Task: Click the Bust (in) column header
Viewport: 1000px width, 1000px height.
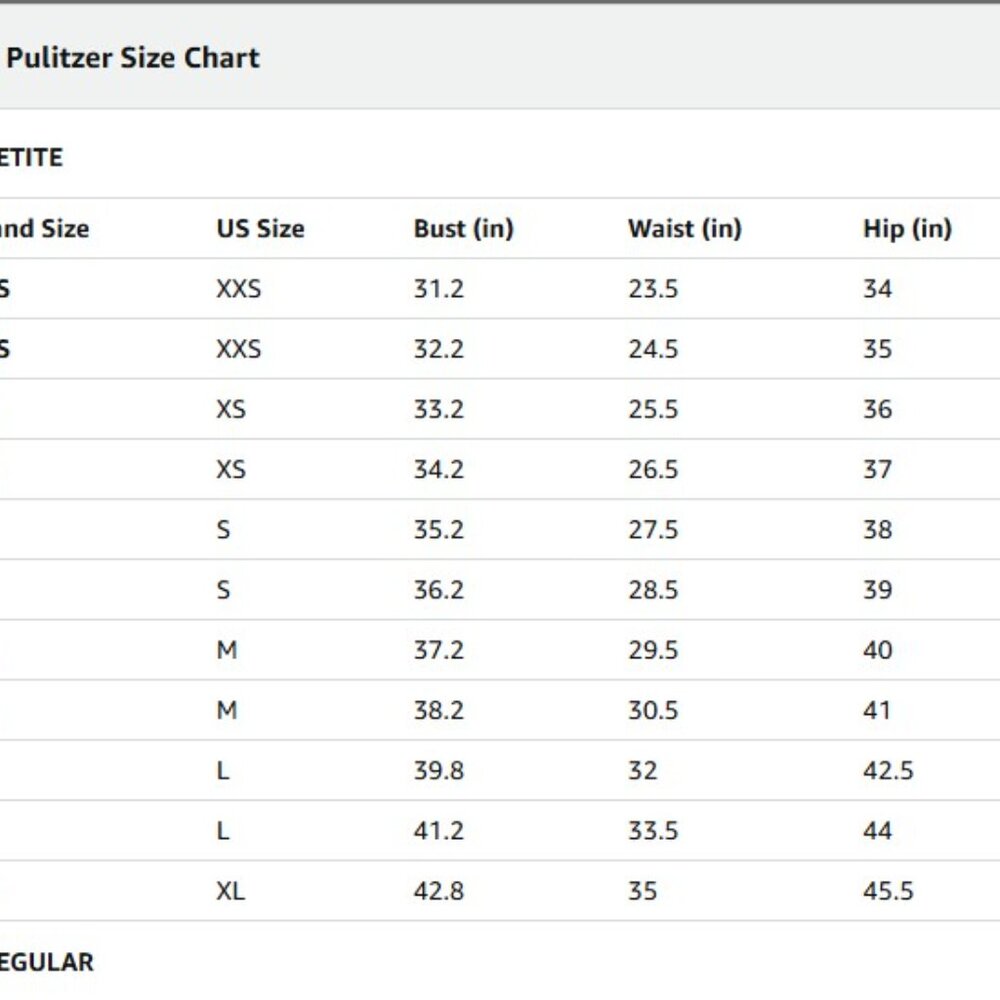Action: [463, 228]
